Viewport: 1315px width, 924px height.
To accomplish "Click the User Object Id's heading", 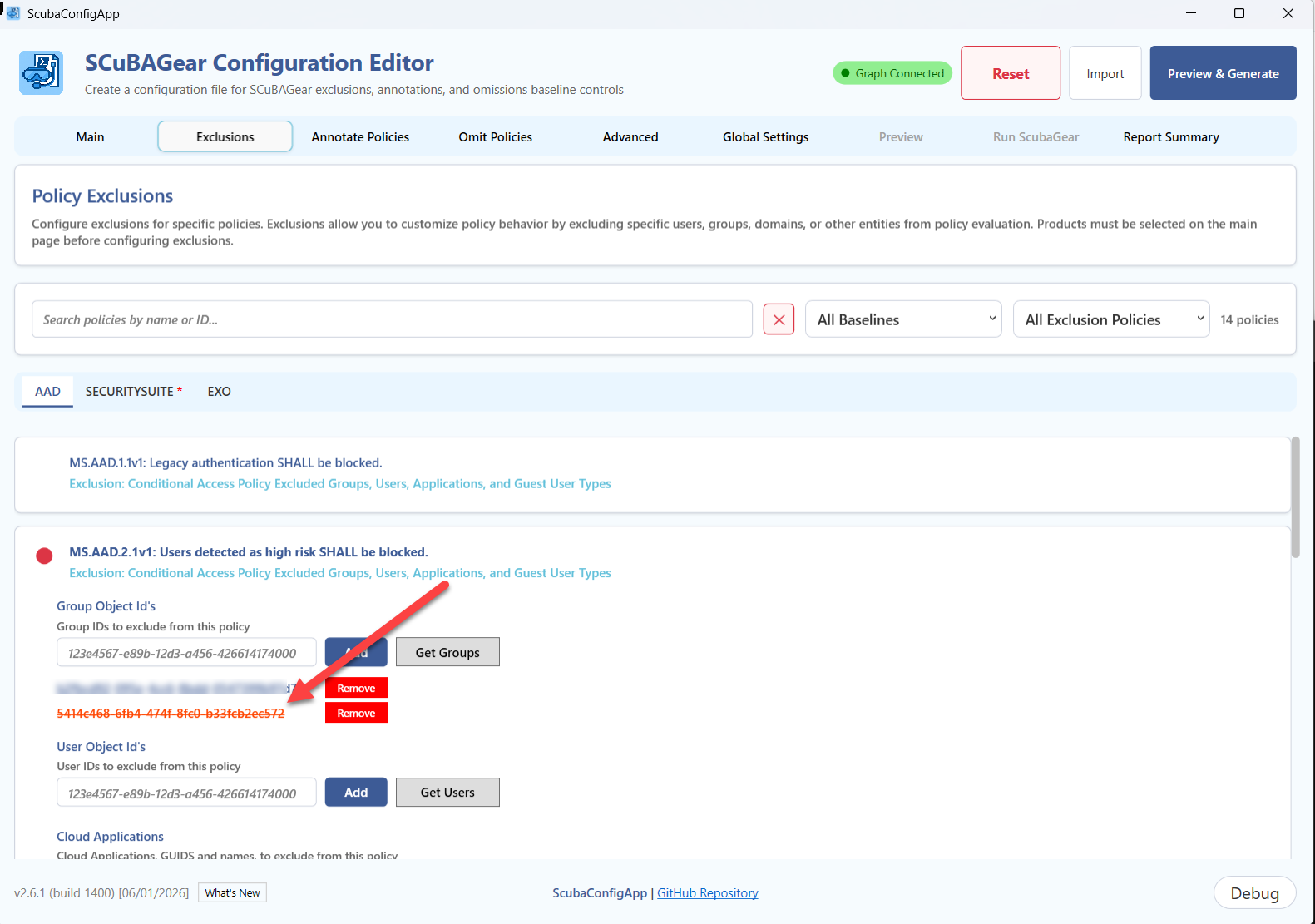I will pyautogui.click(x=101, y=747).
